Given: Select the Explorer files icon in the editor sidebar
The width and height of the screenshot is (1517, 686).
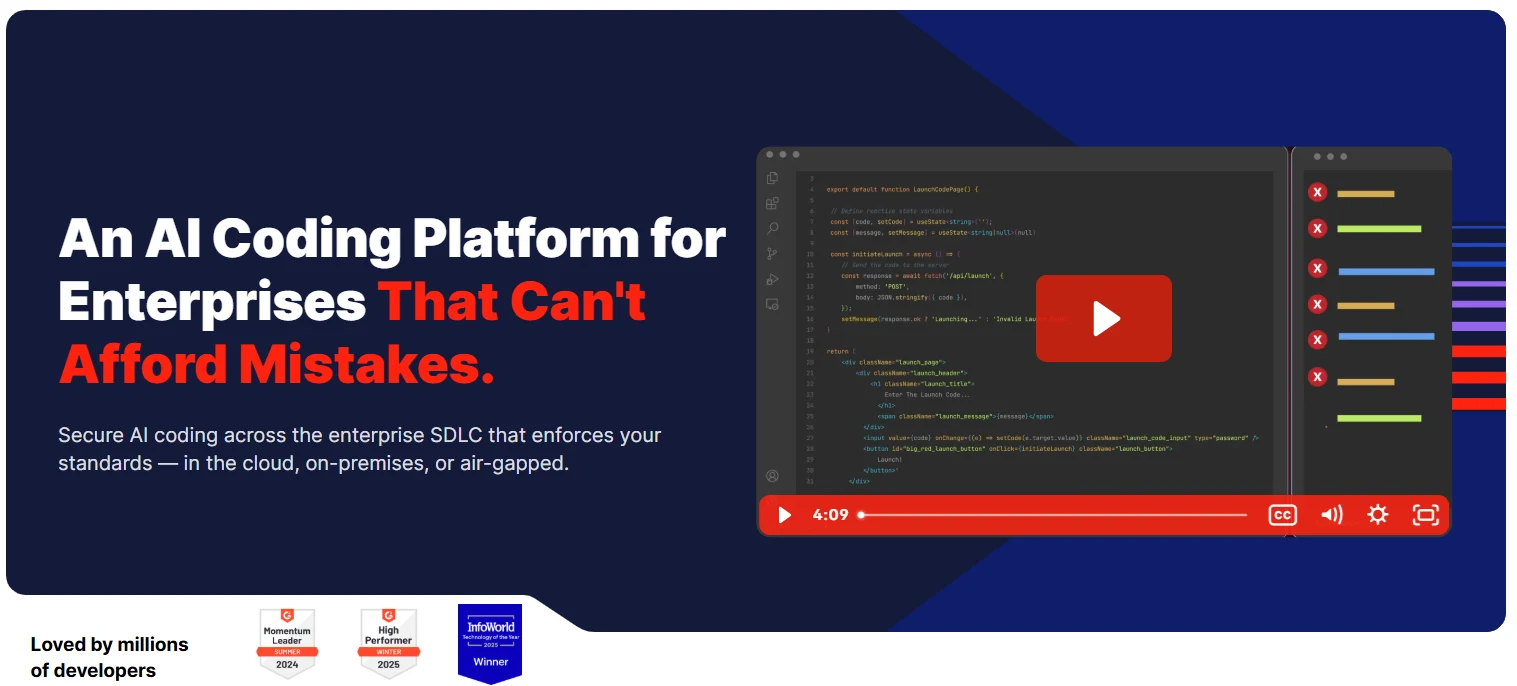Looking at the screenshot, I should (x=772, y=178).
